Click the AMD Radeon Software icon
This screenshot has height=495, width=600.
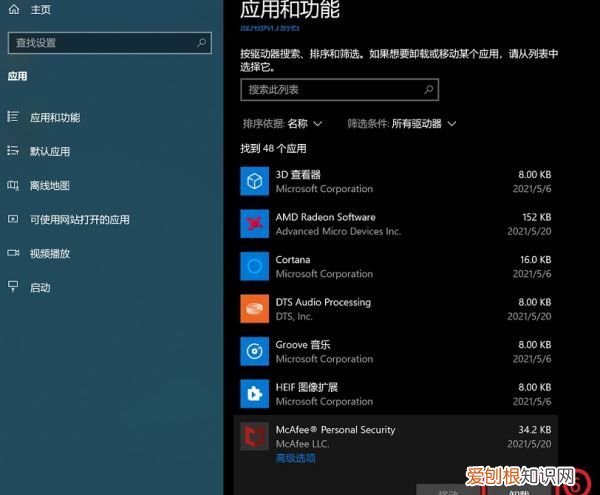[254, 223]
